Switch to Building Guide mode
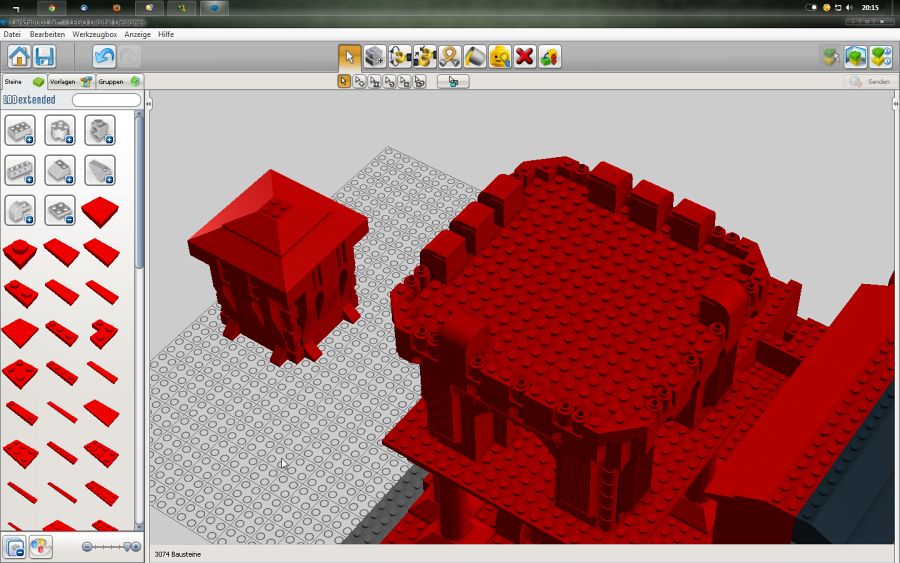 880,56
